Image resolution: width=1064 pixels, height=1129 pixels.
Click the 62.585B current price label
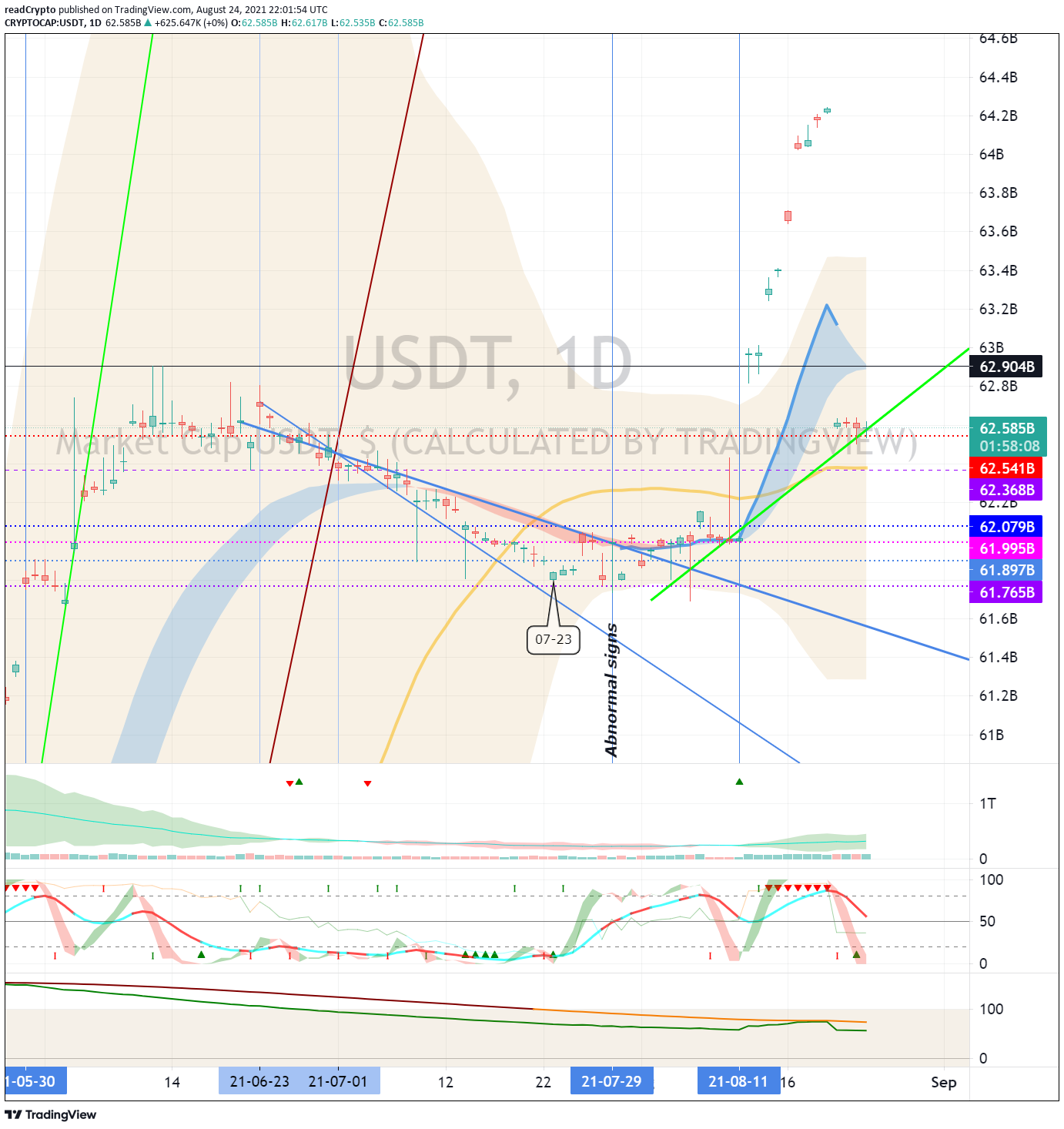1006,428
